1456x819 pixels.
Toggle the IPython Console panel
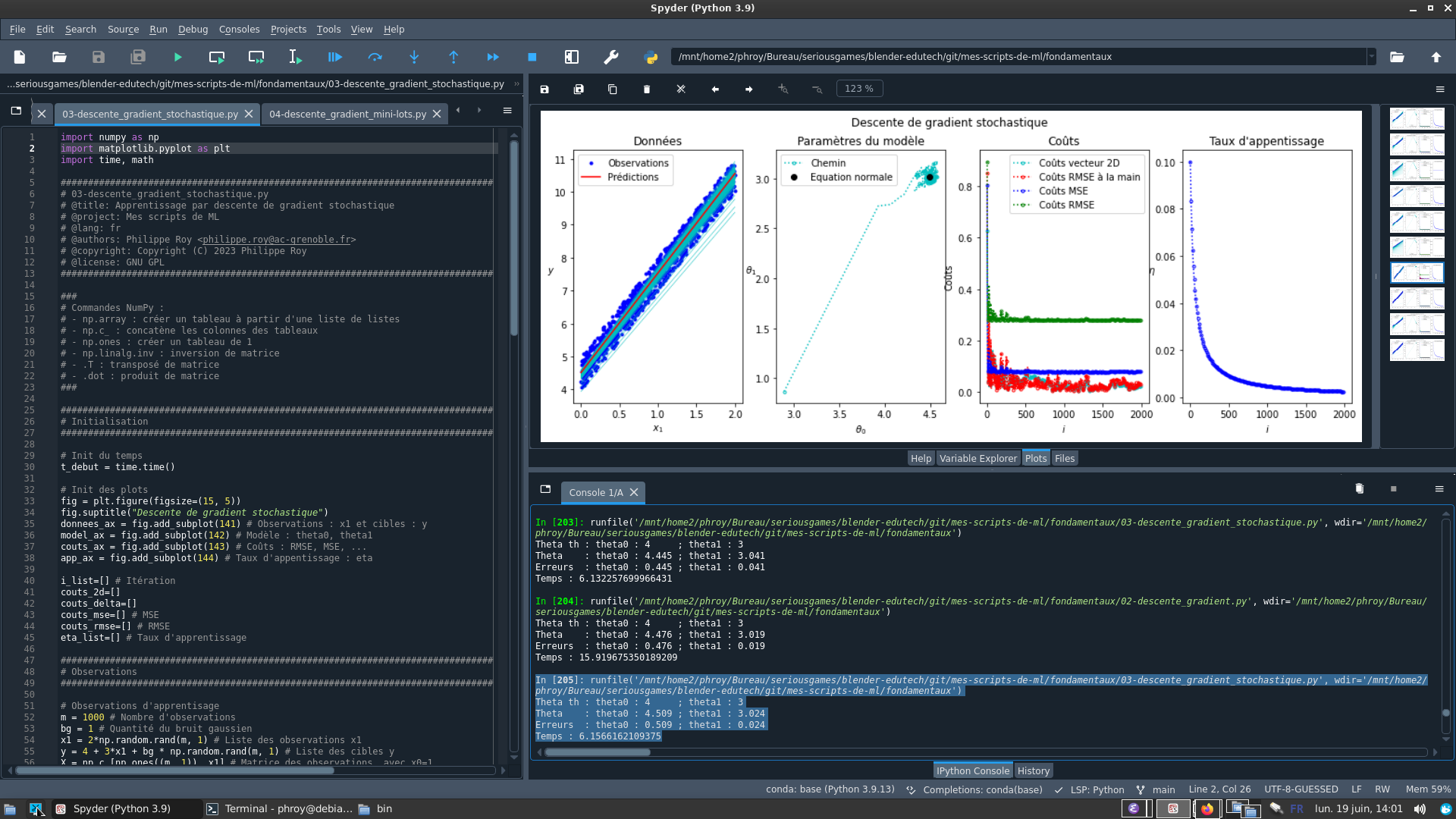tap(971, 770)
